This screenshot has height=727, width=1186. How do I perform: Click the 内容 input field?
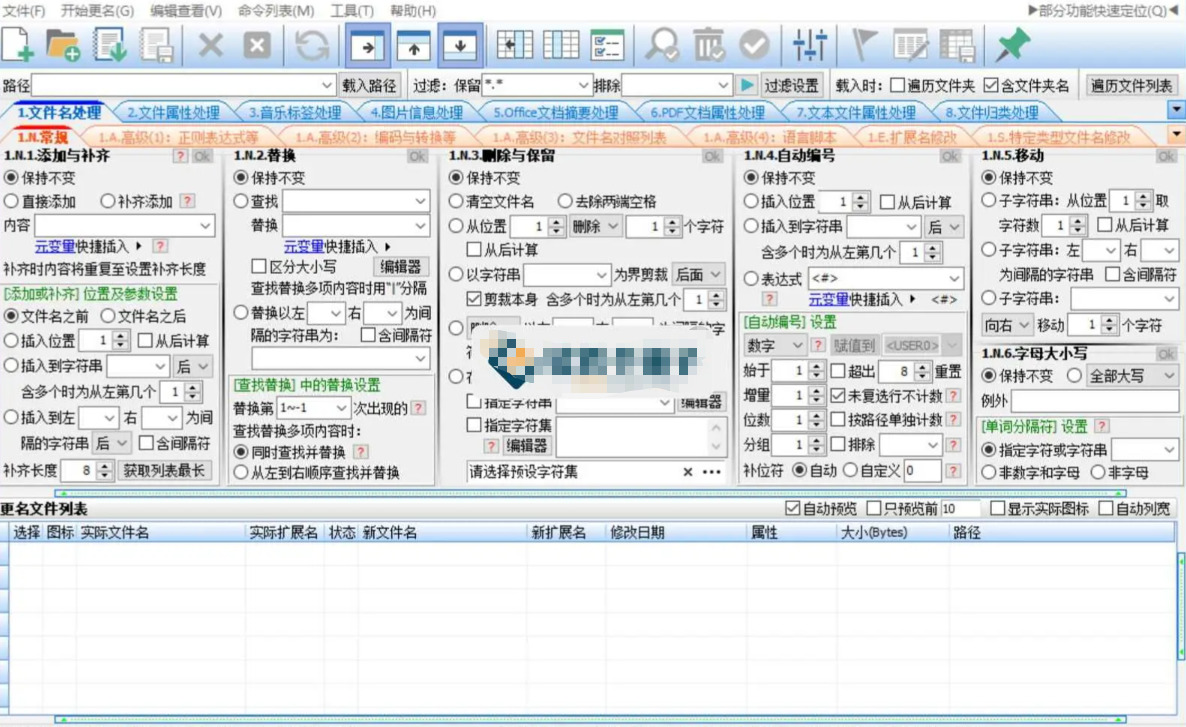tap(124, 225)
